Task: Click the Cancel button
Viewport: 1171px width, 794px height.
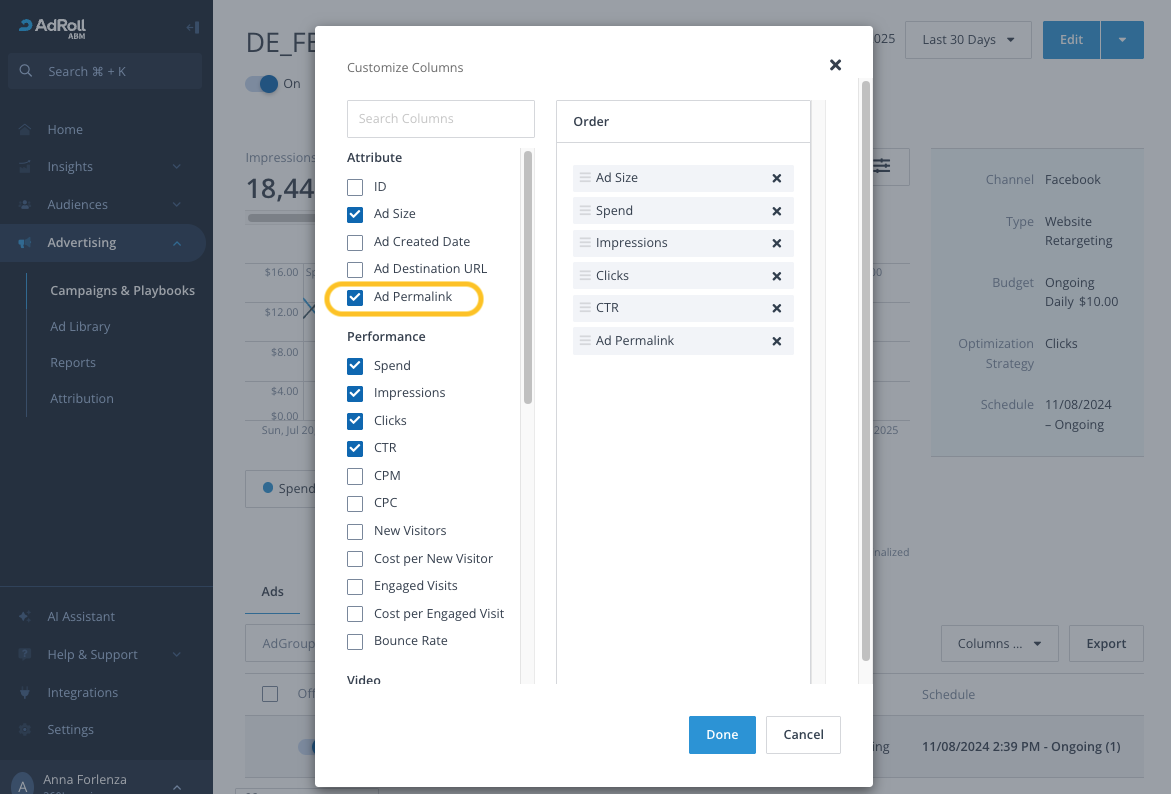Action: [x=803, y=735]
